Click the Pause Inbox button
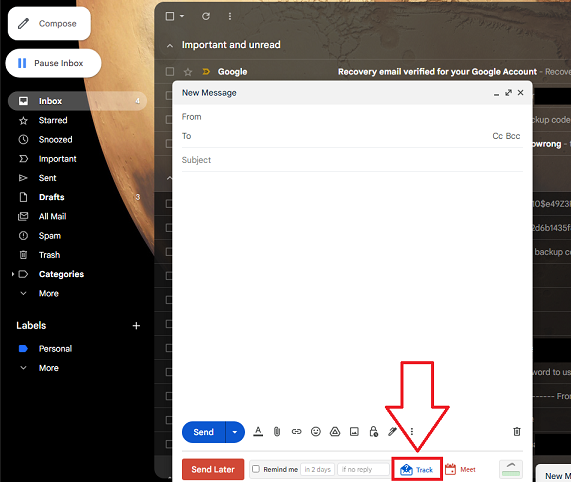The height and width of the screenshot is (482, 571). [53, 63]
